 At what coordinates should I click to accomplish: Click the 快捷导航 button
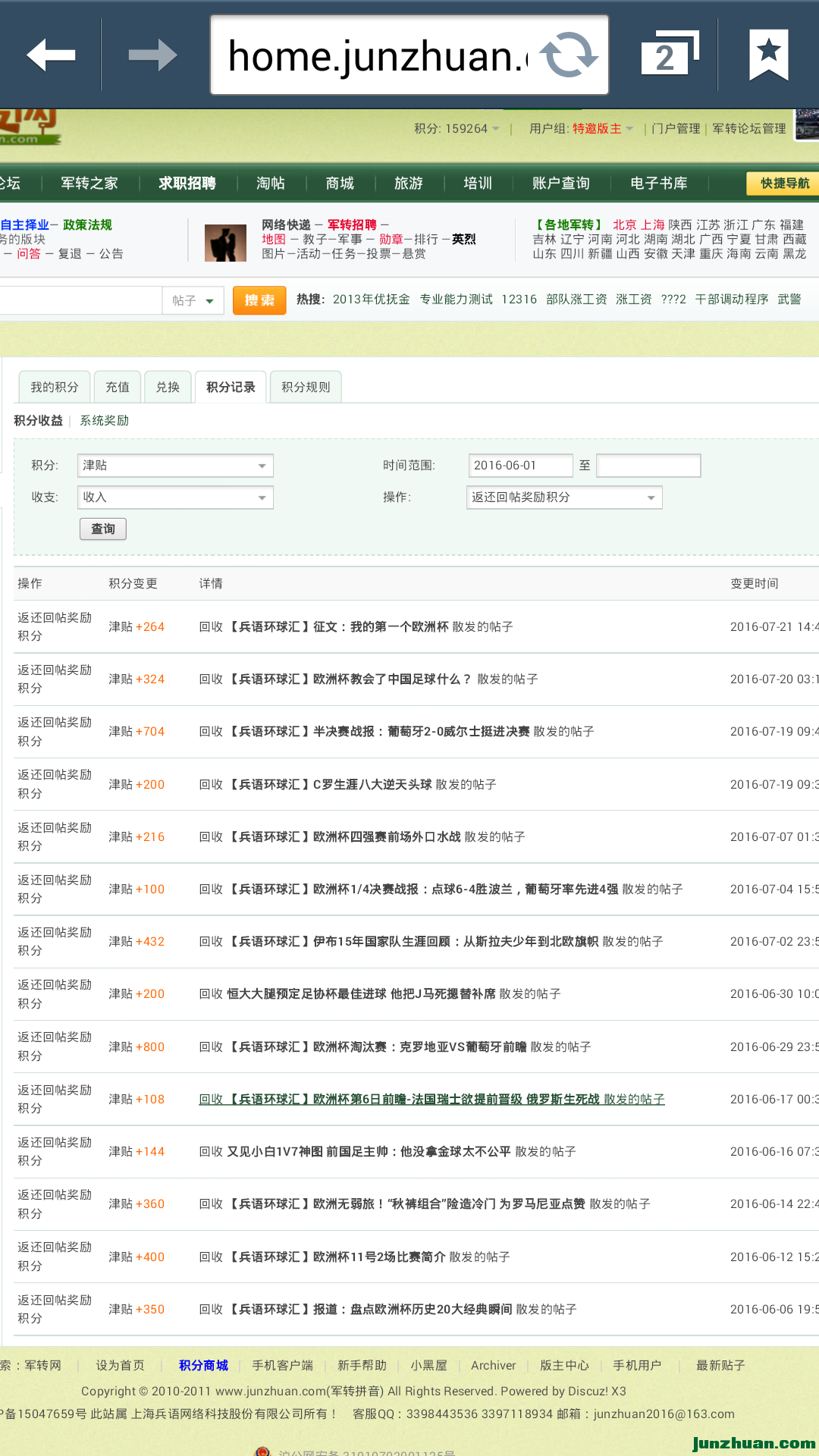783,184
